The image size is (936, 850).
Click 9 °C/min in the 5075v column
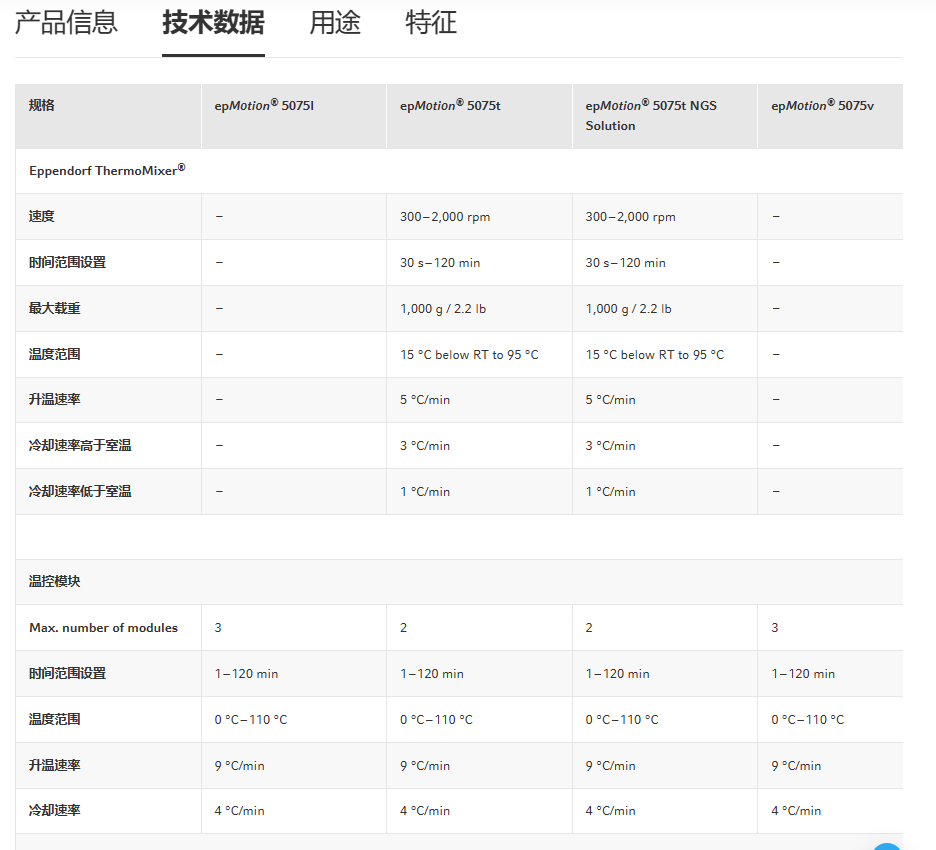click(x=796, y=765)
